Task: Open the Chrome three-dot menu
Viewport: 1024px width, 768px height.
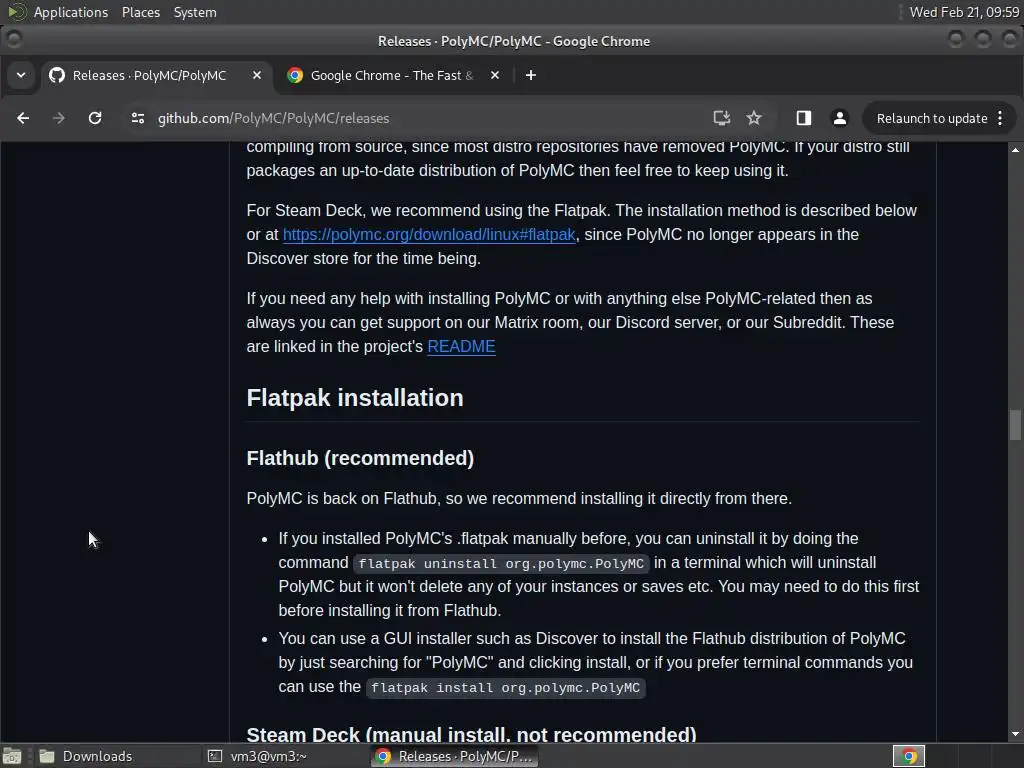Action: (x=1000, y=118)
